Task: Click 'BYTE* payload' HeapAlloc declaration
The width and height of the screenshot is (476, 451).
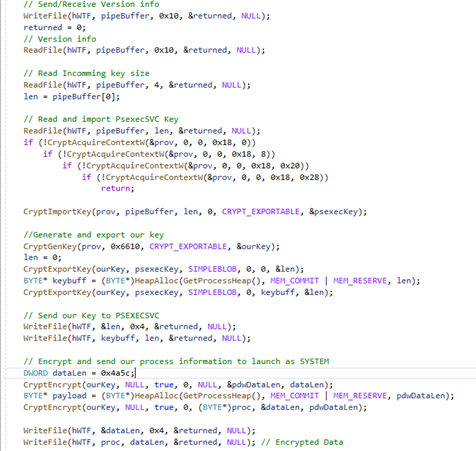Action: point(239,396)
